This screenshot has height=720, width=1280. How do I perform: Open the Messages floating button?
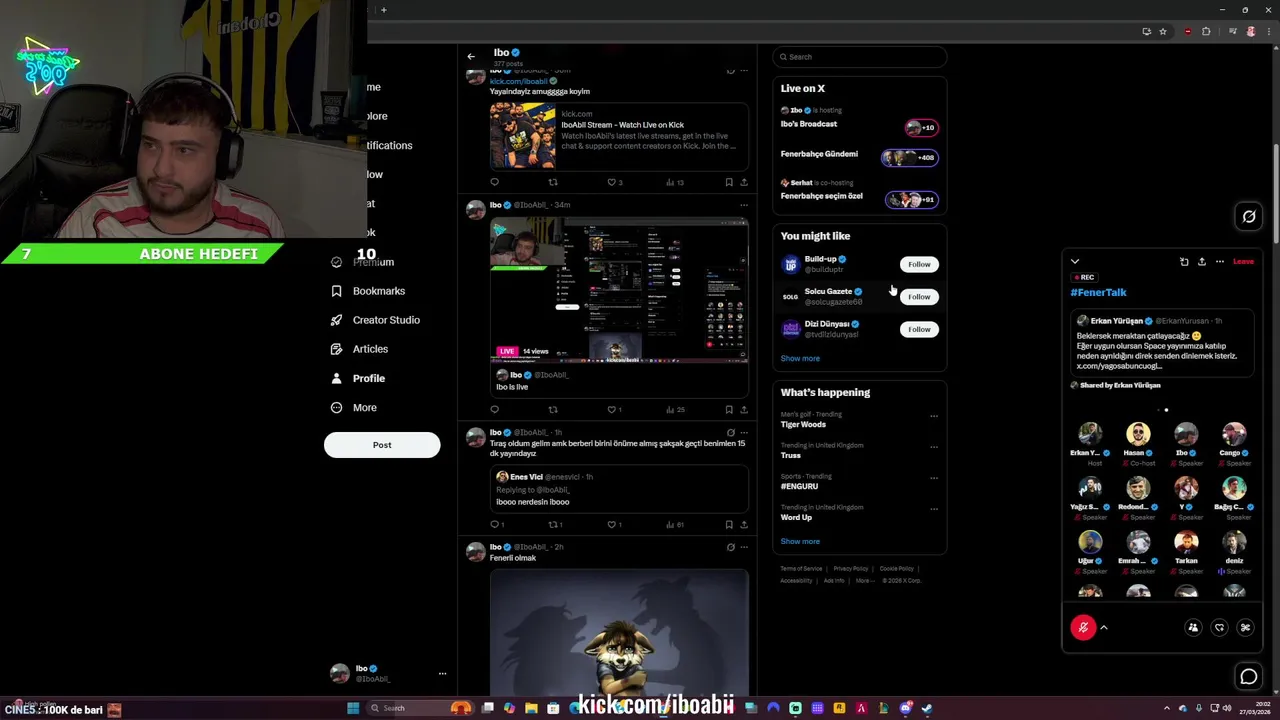coord(1249,677)
